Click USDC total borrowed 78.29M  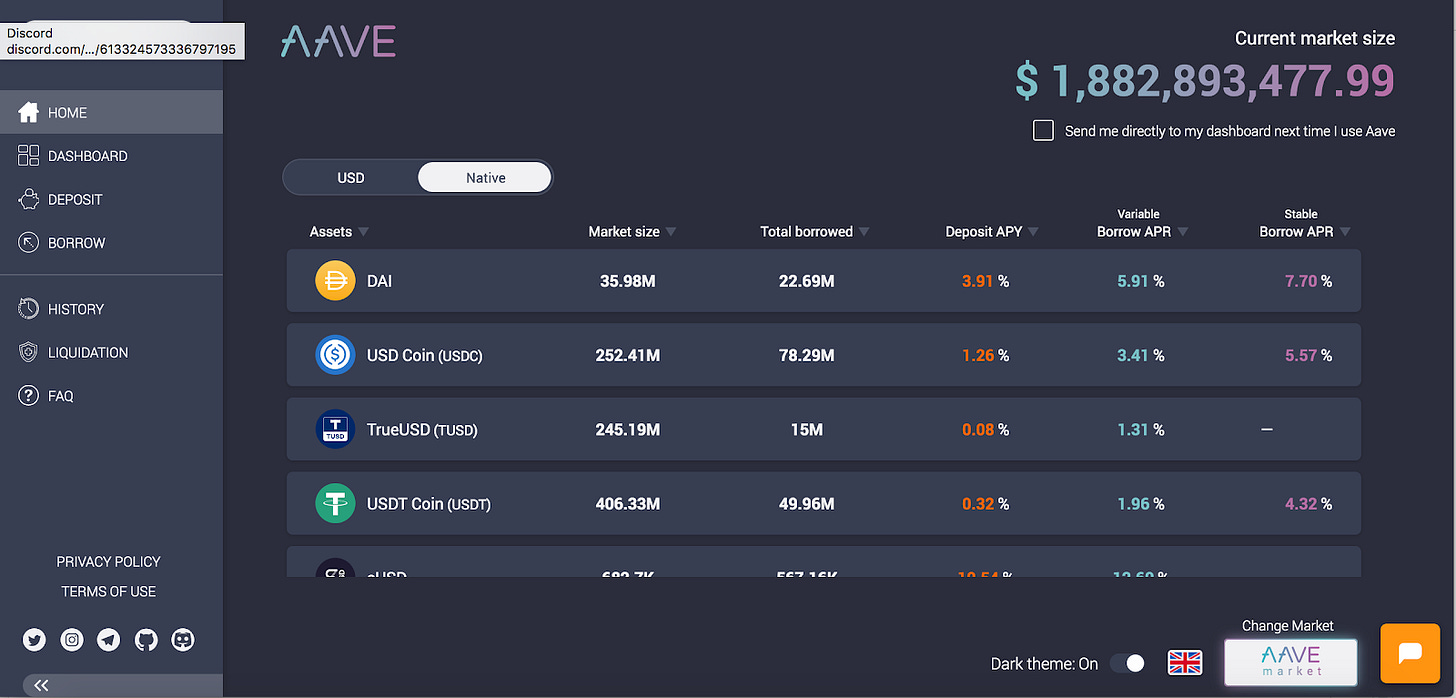pyautogui.click(x=806, y=355)
